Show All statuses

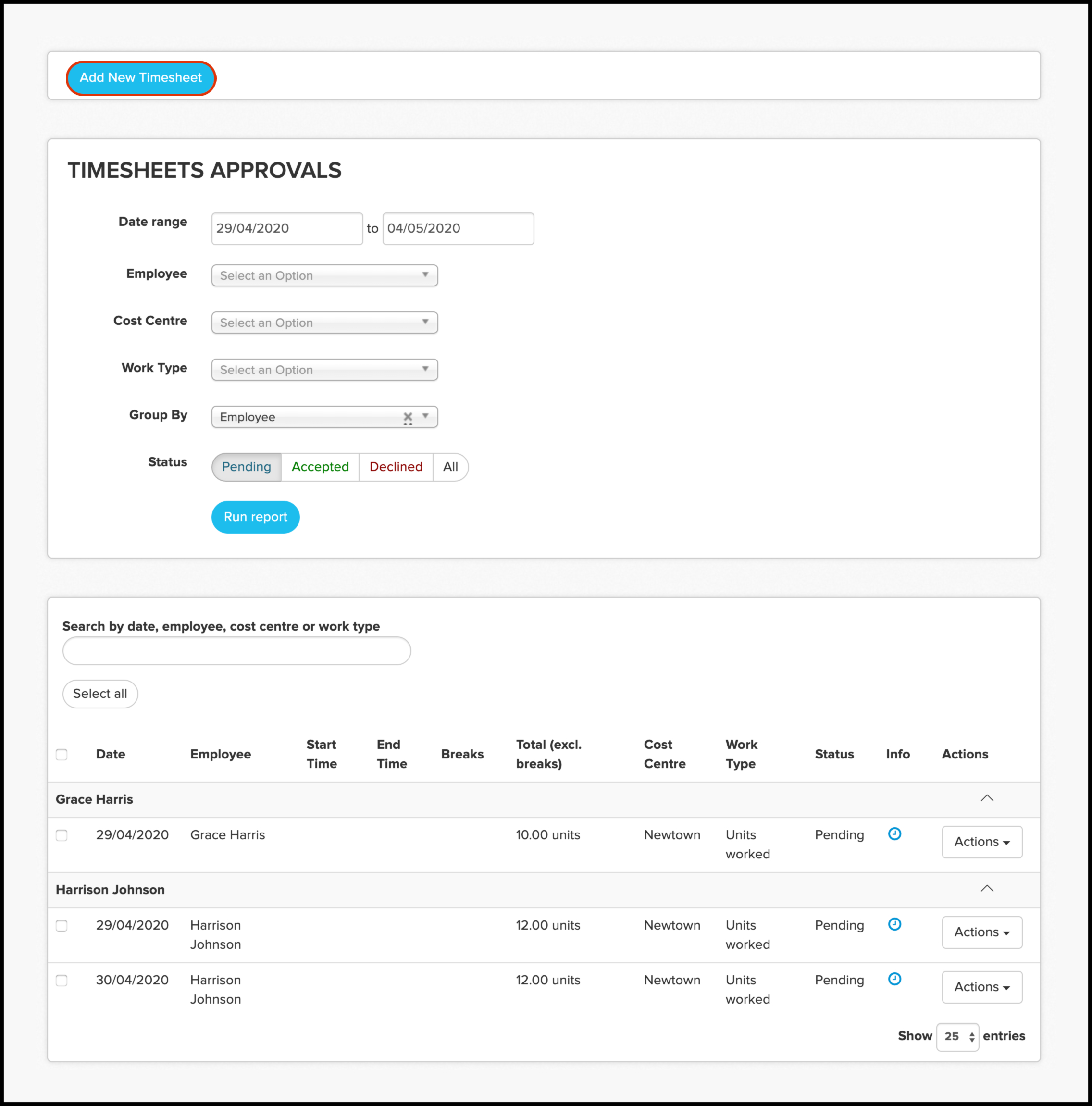450,467
